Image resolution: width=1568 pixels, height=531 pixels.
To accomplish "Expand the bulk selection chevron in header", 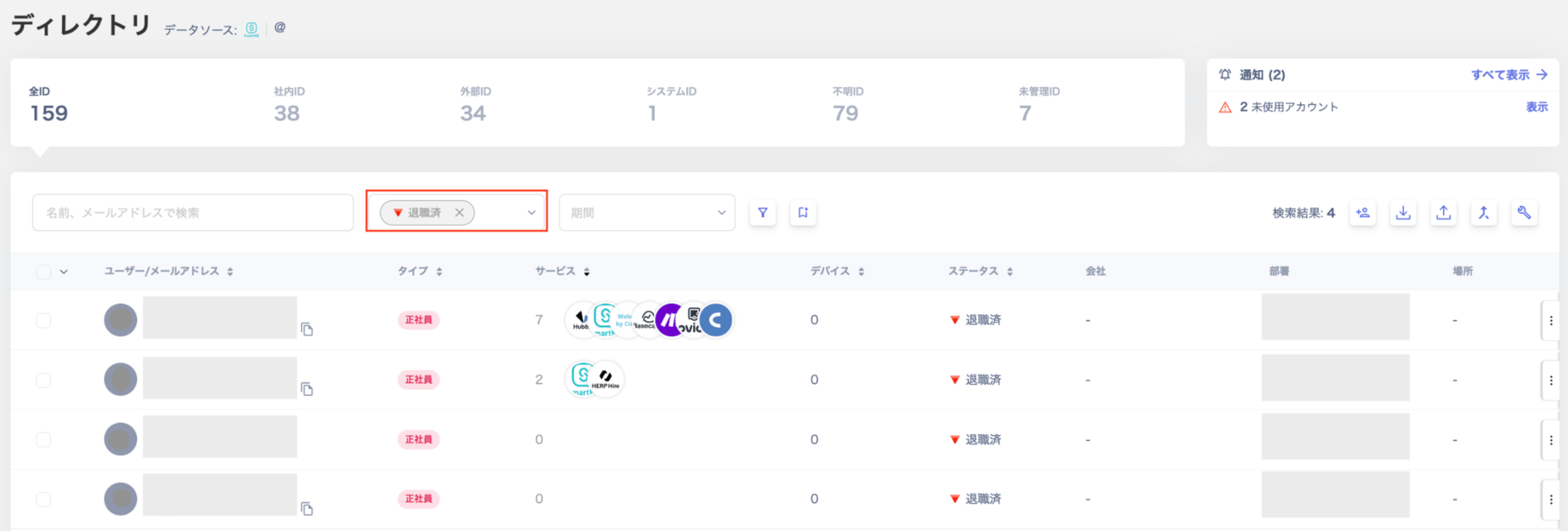I will point(64,272).
